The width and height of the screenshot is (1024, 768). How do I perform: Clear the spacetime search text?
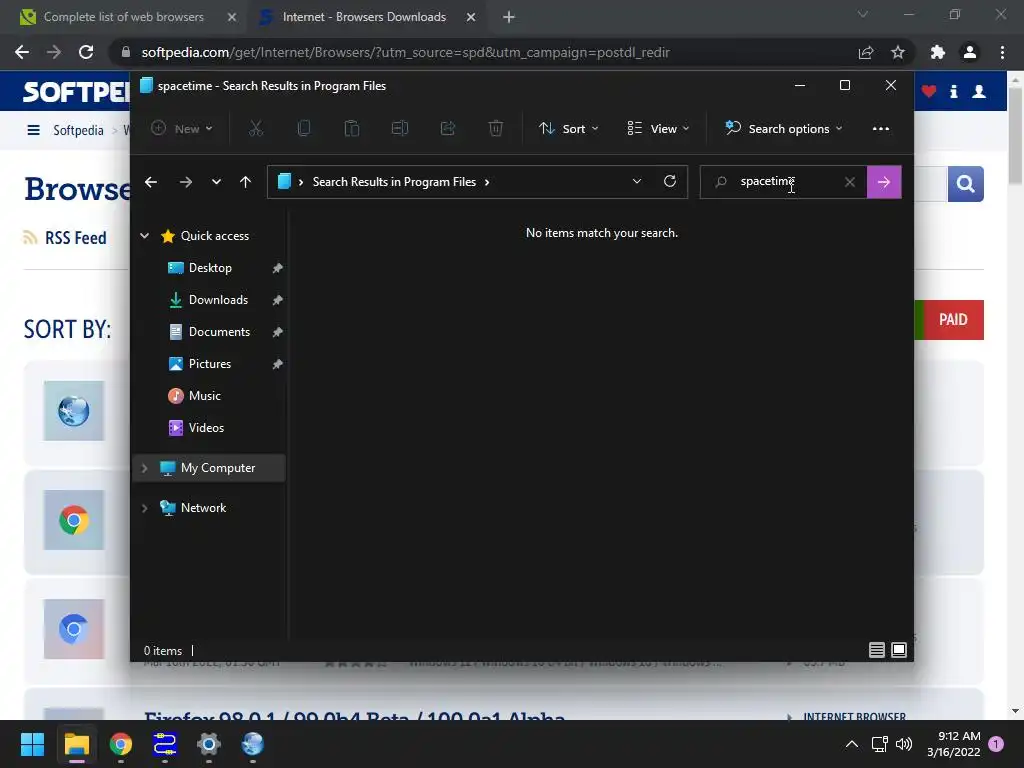click(x=850, y=182)
